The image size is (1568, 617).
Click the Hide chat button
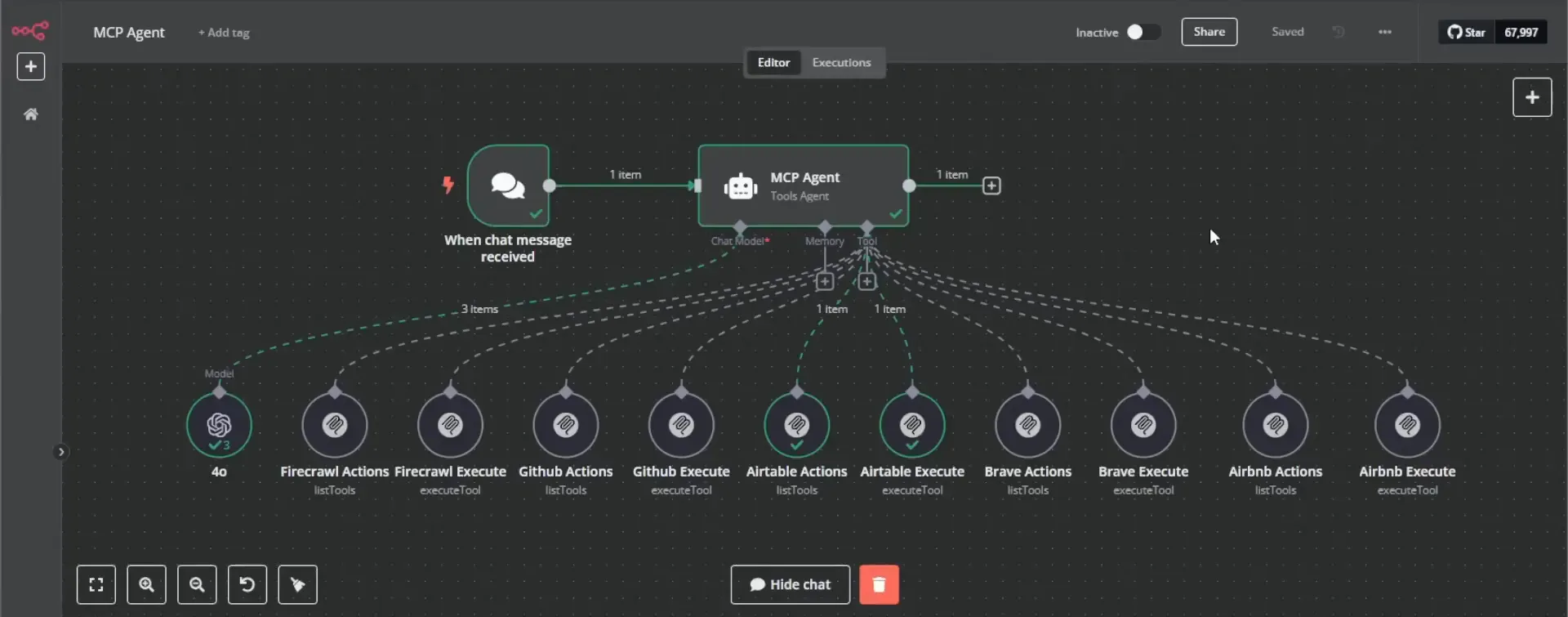(791, 584)
